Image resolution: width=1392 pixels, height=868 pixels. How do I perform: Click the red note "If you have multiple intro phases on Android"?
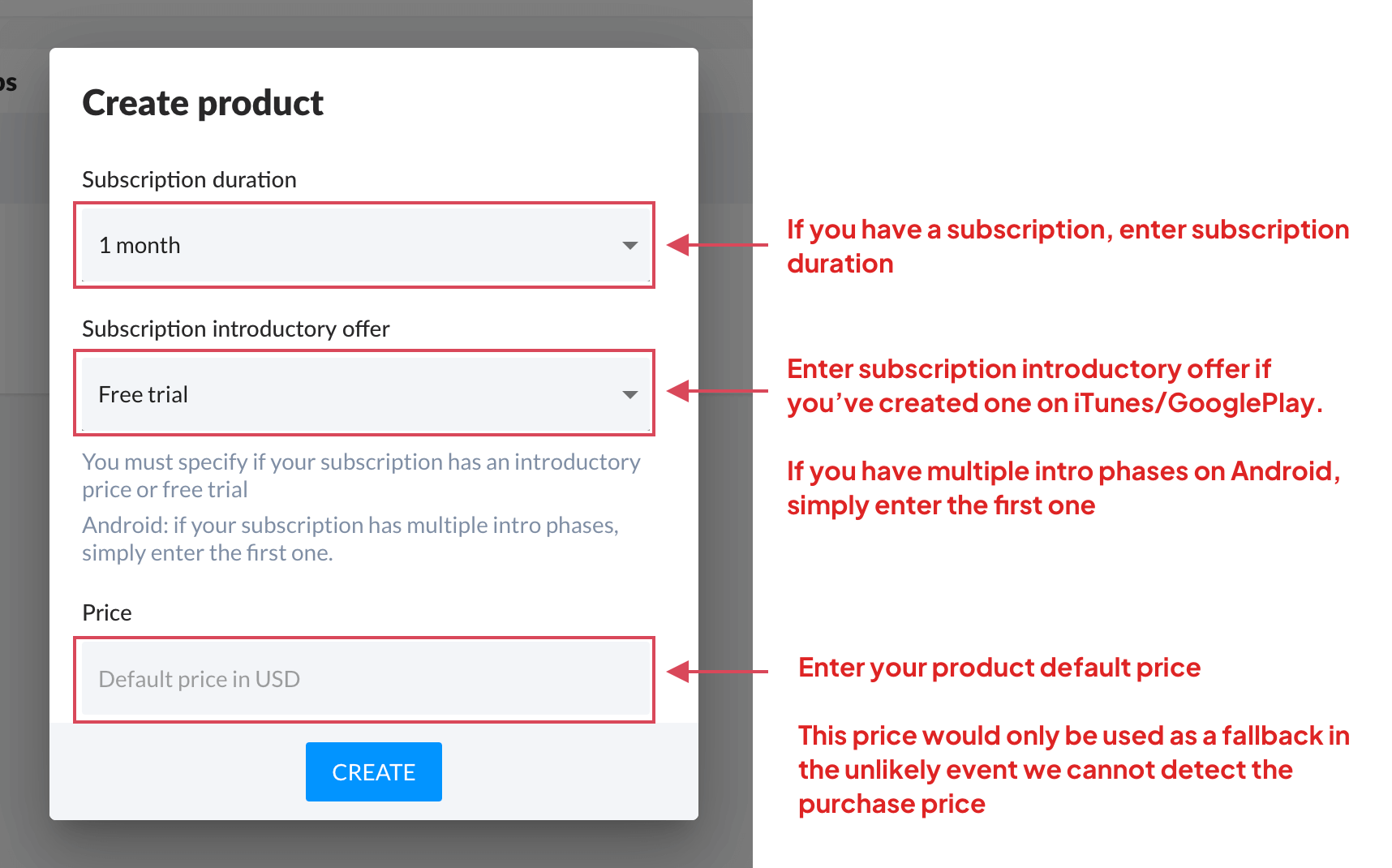coord(1063,488)
